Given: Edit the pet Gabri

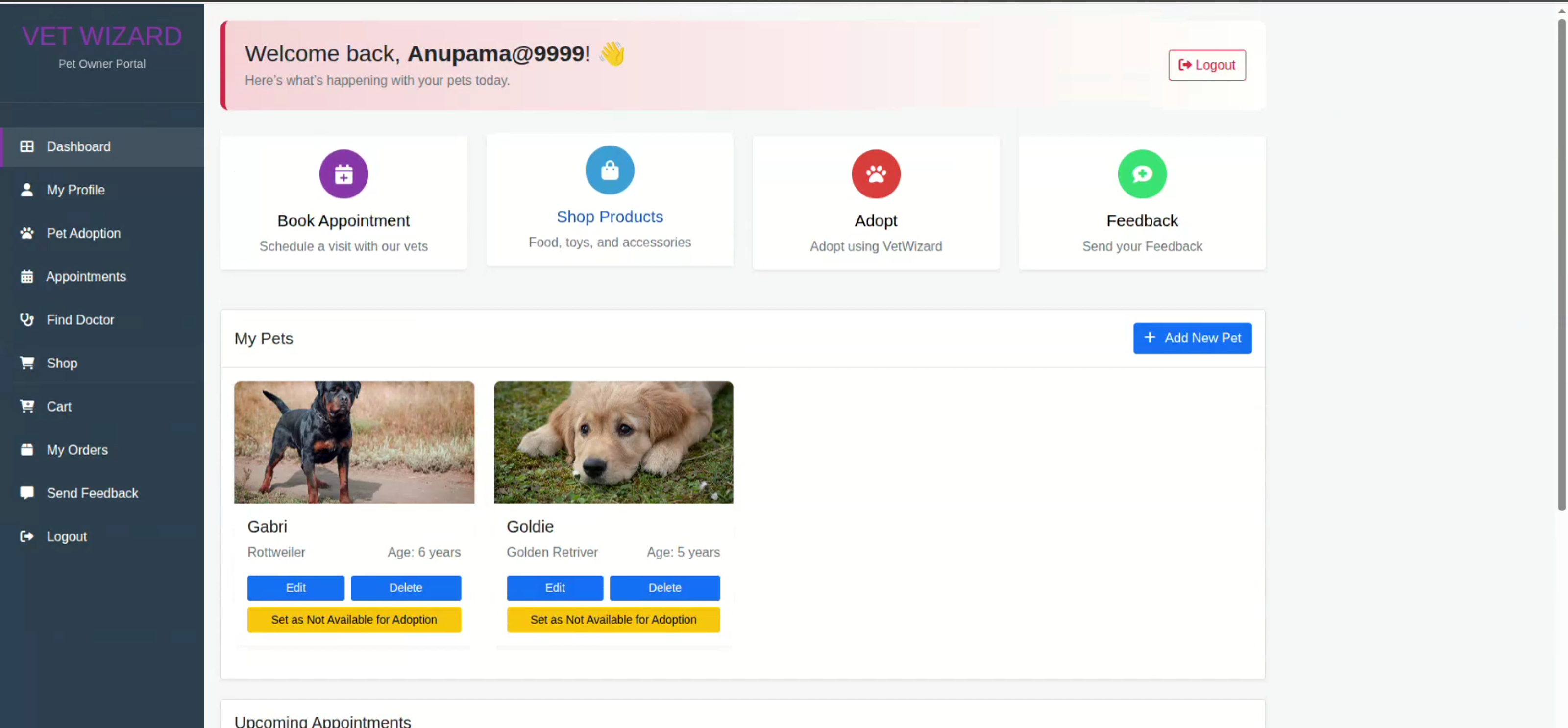Looking at the screenshot, I should 295,587.
